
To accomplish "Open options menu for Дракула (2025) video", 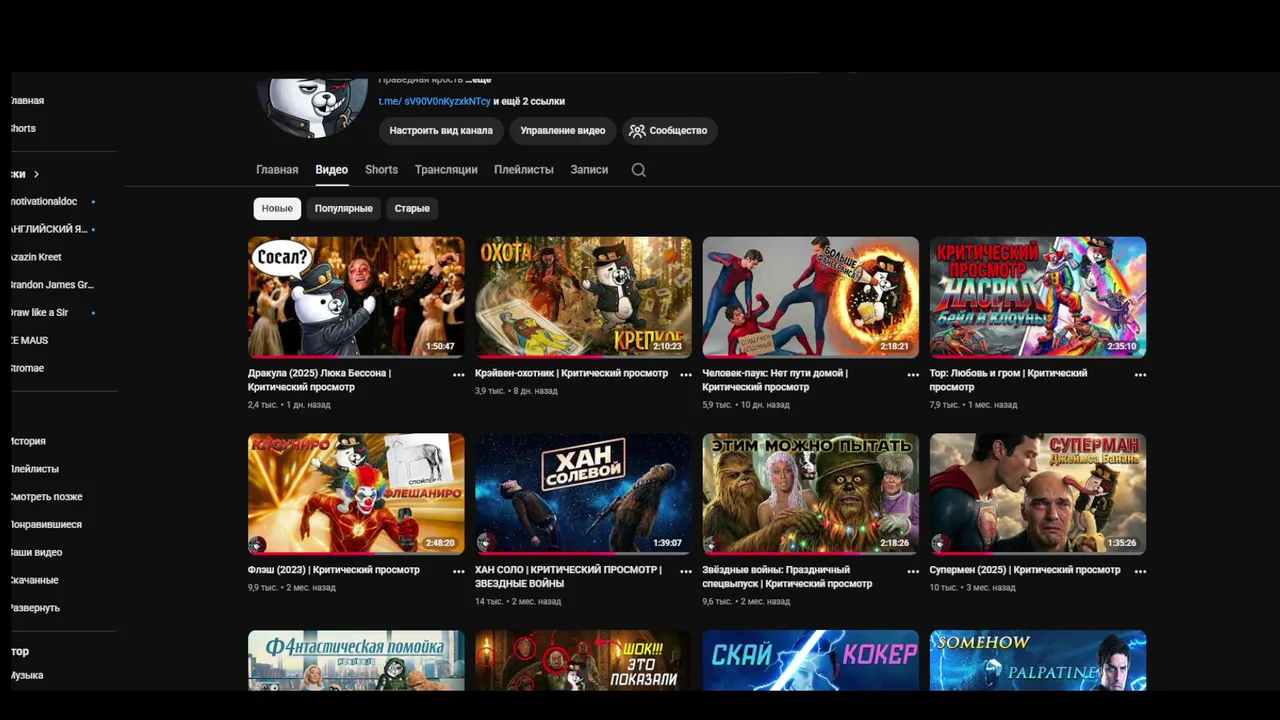I will [459, 375].
